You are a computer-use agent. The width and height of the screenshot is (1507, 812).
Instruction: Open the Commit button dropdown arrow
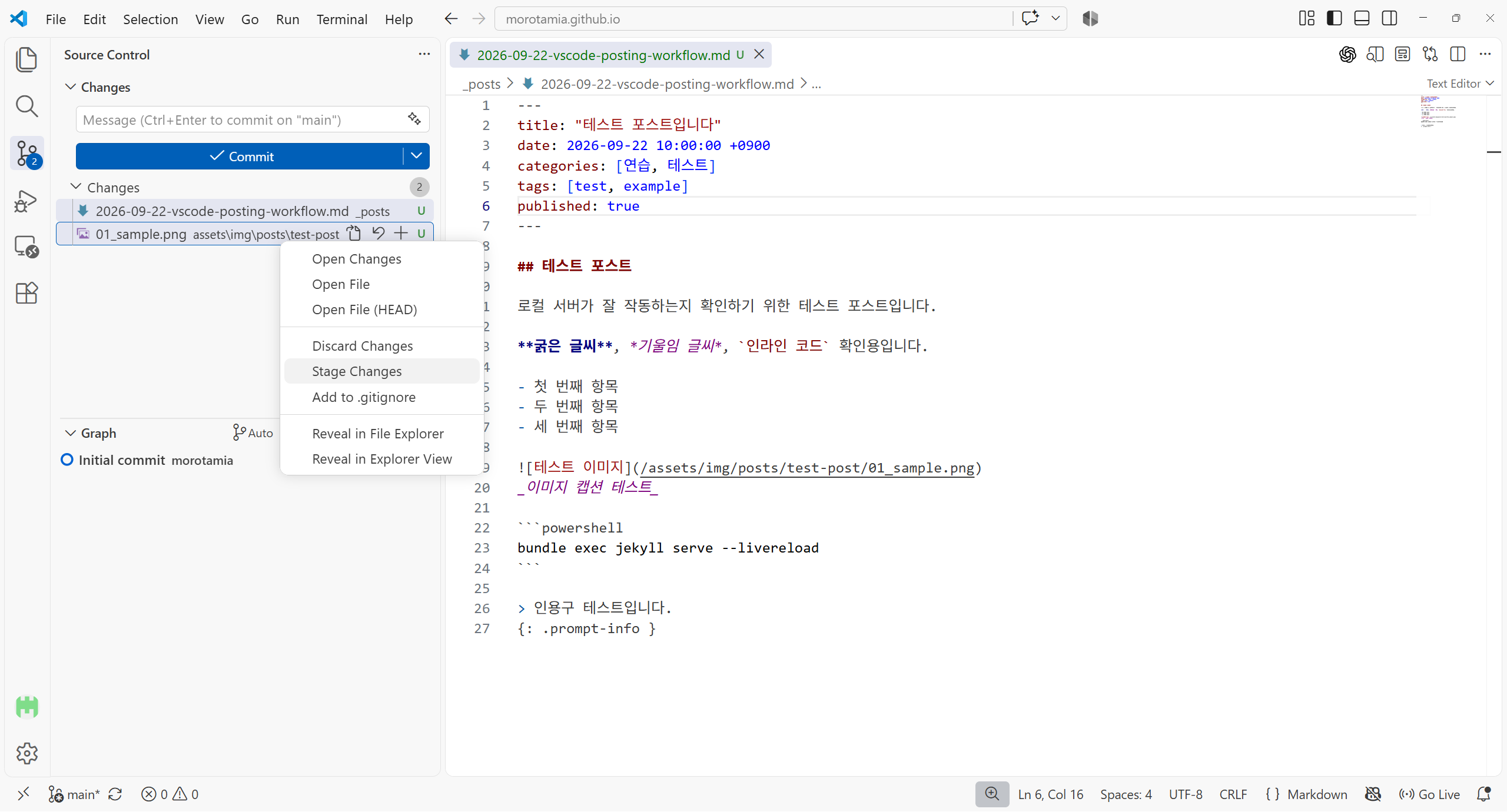[417, 156]
